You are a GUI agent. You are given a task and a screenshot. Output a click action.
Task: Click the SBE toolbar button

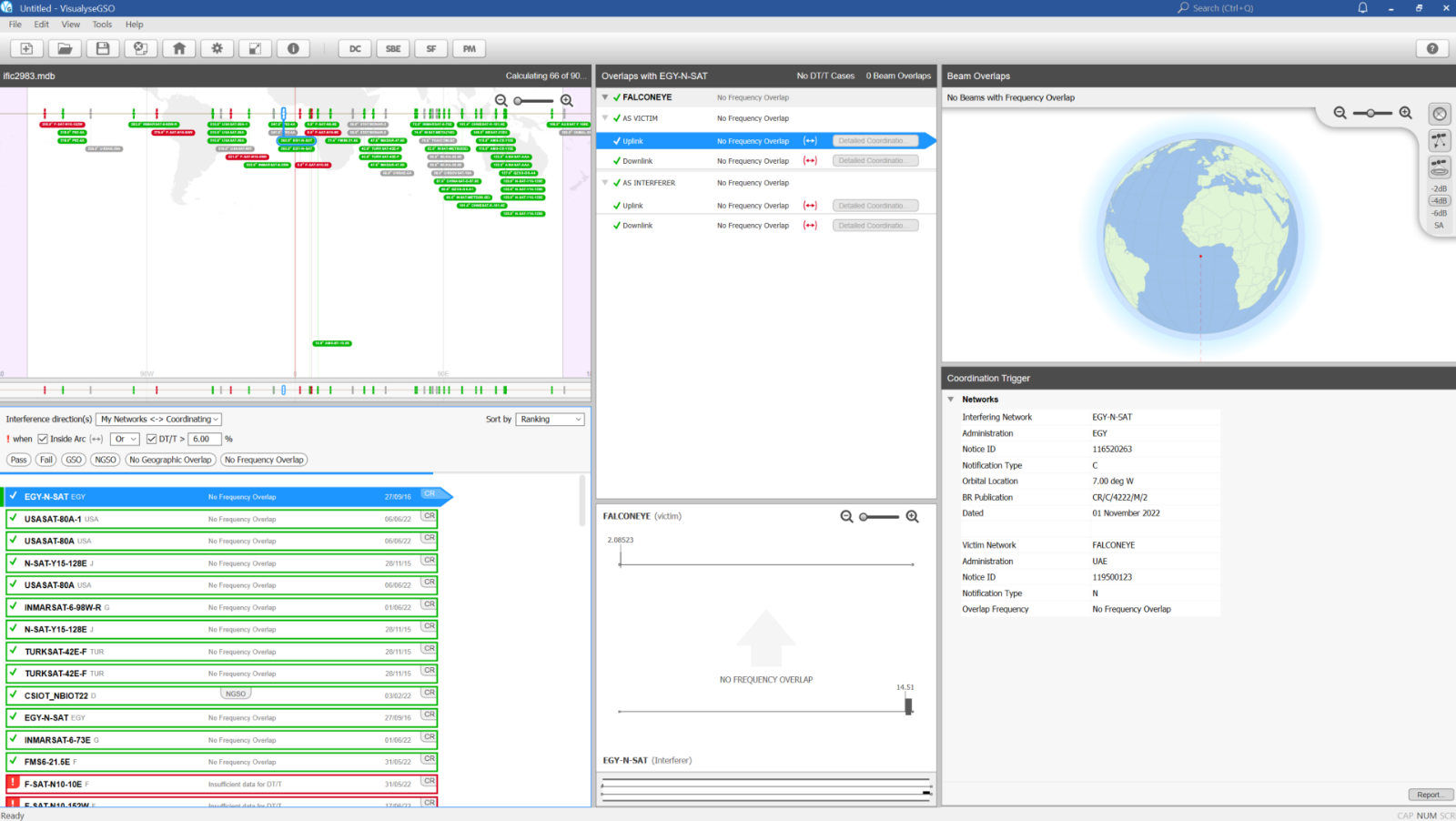point(393,49)
